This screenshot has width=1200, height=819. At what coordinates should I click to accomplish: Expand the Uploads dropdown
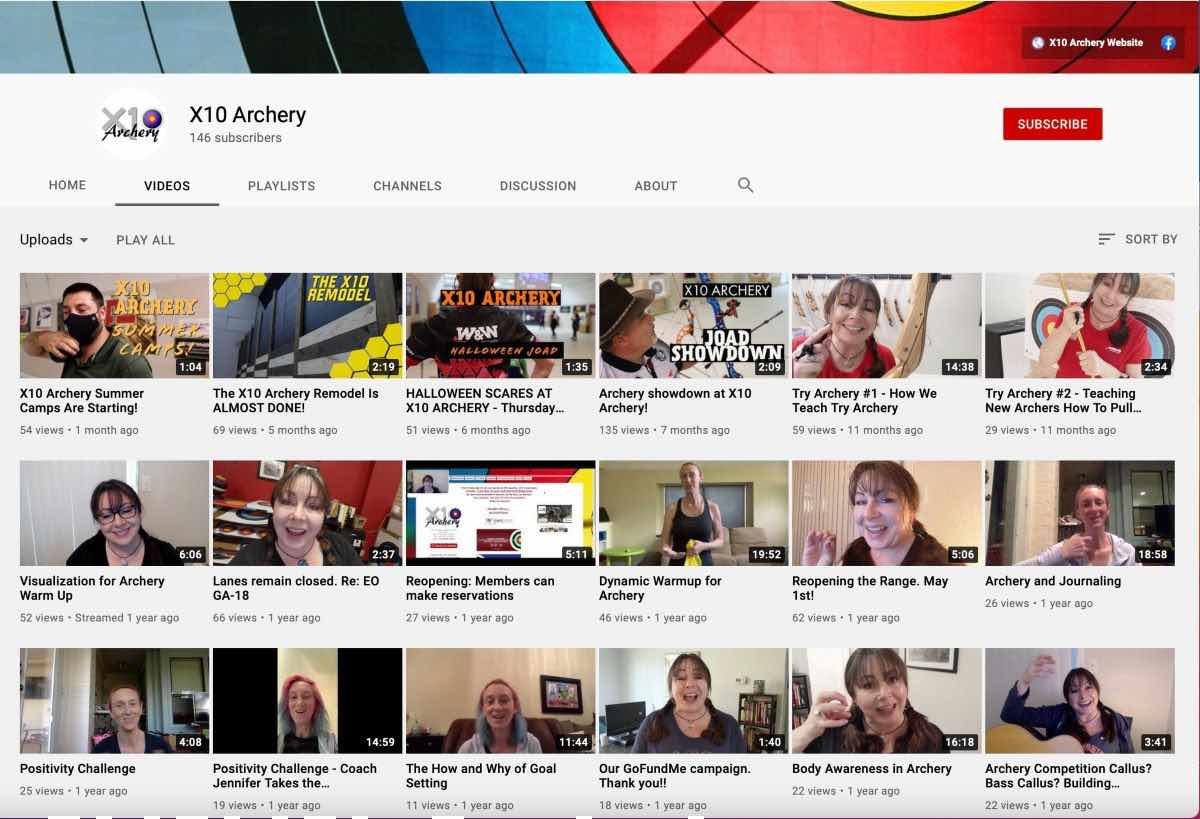click(54, 240)
